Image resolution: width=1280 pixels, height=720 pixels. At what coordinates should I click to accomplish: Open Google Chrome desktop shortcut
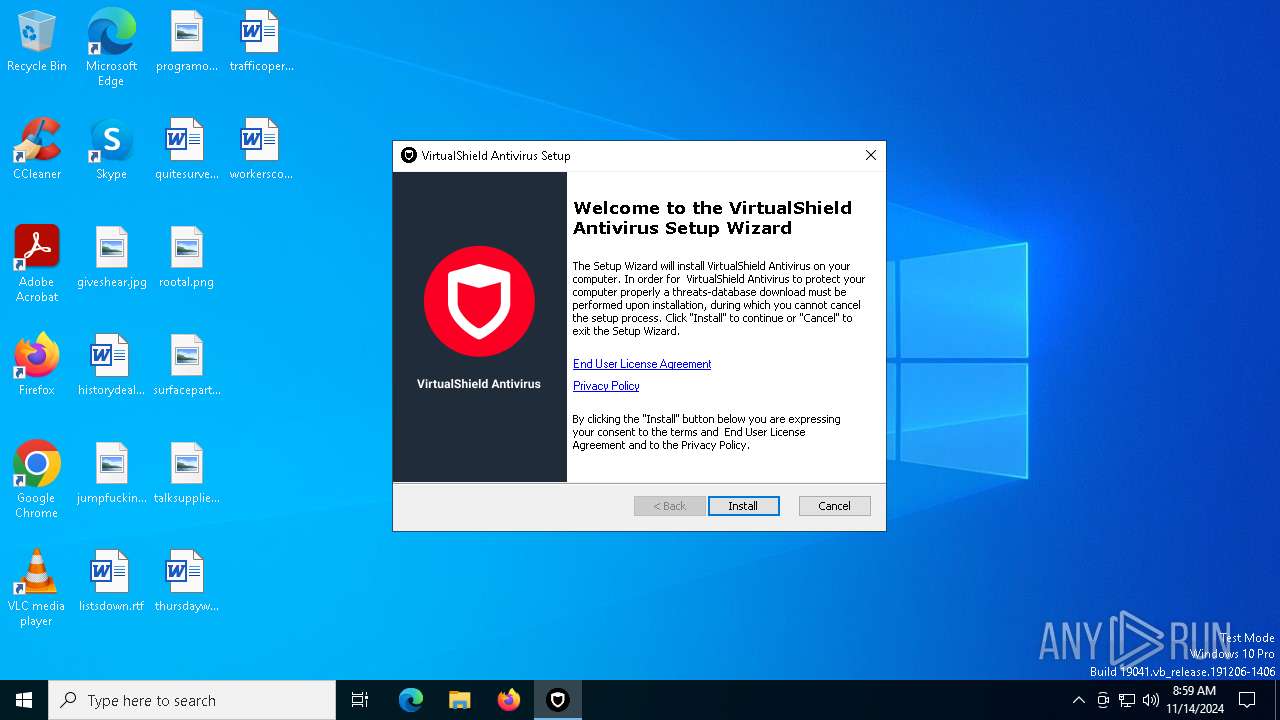37,480
